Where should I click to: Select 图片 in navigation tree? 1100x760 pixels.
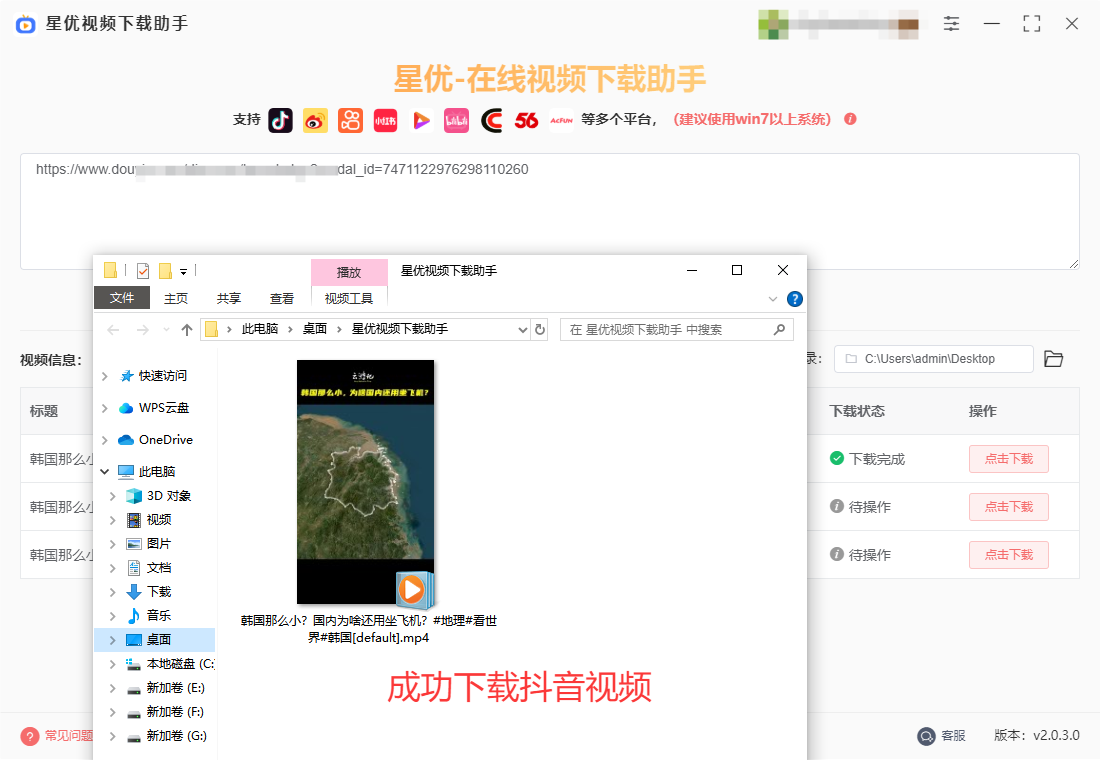point(159,544)
